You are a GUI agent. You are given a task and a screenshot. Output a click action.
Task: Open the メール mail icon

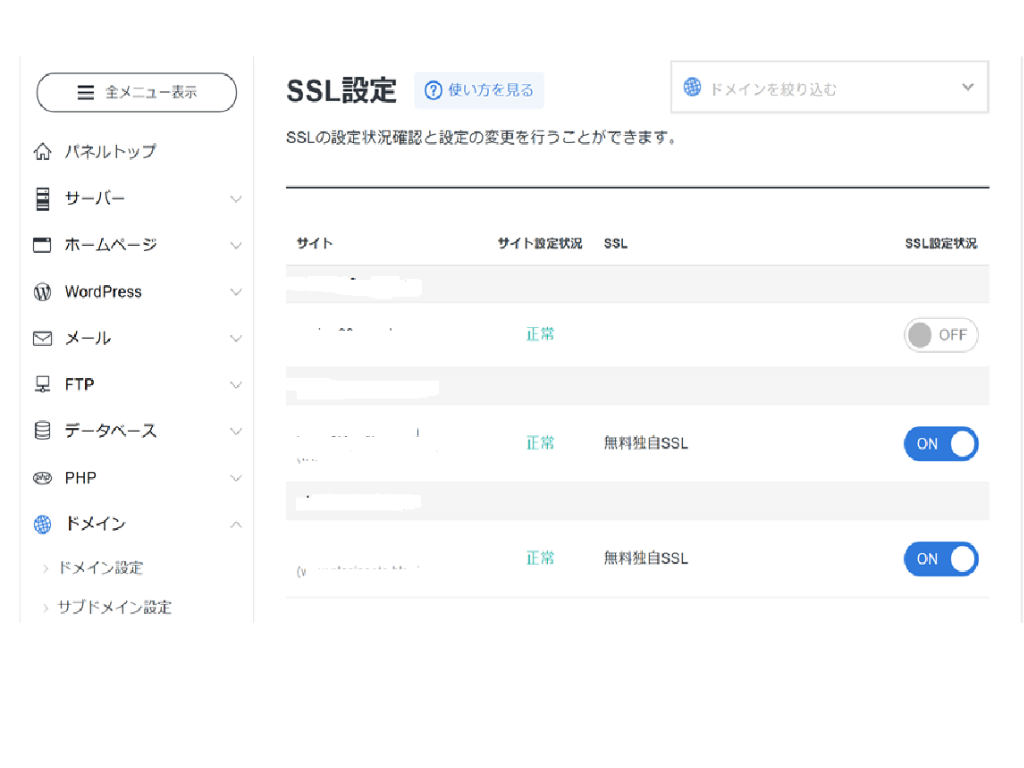click(42, 338)
